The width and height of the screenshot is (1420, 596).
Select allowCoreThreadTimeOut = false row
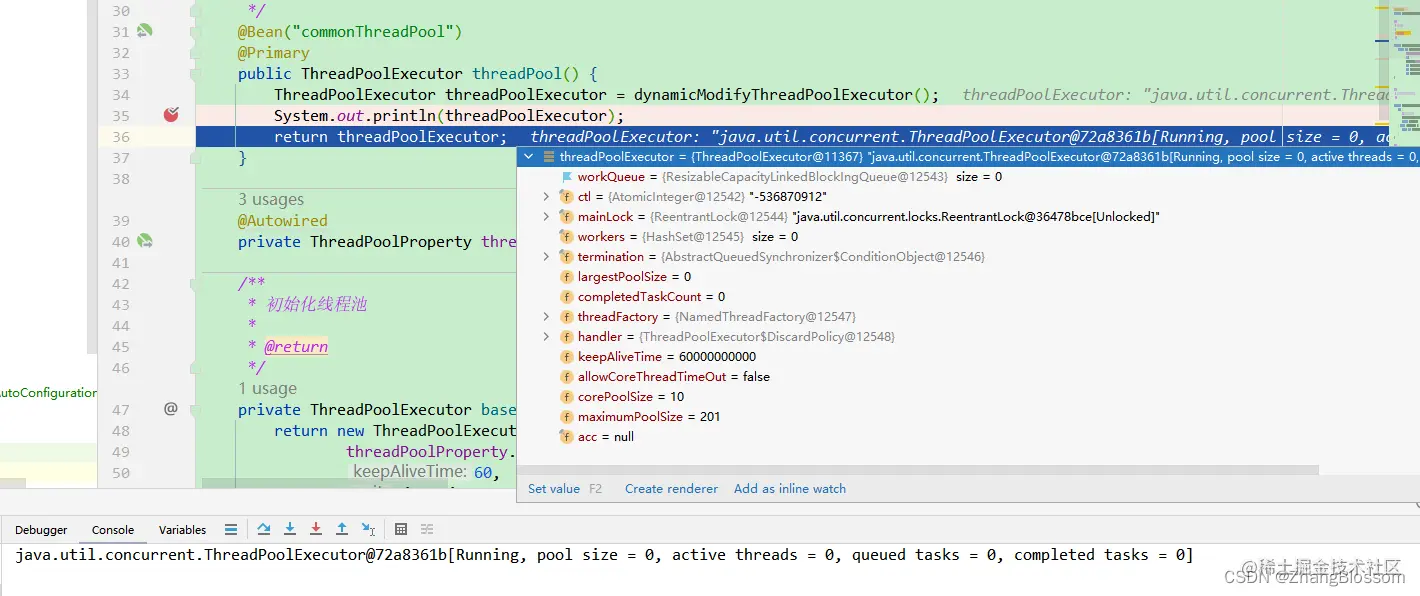968,377
